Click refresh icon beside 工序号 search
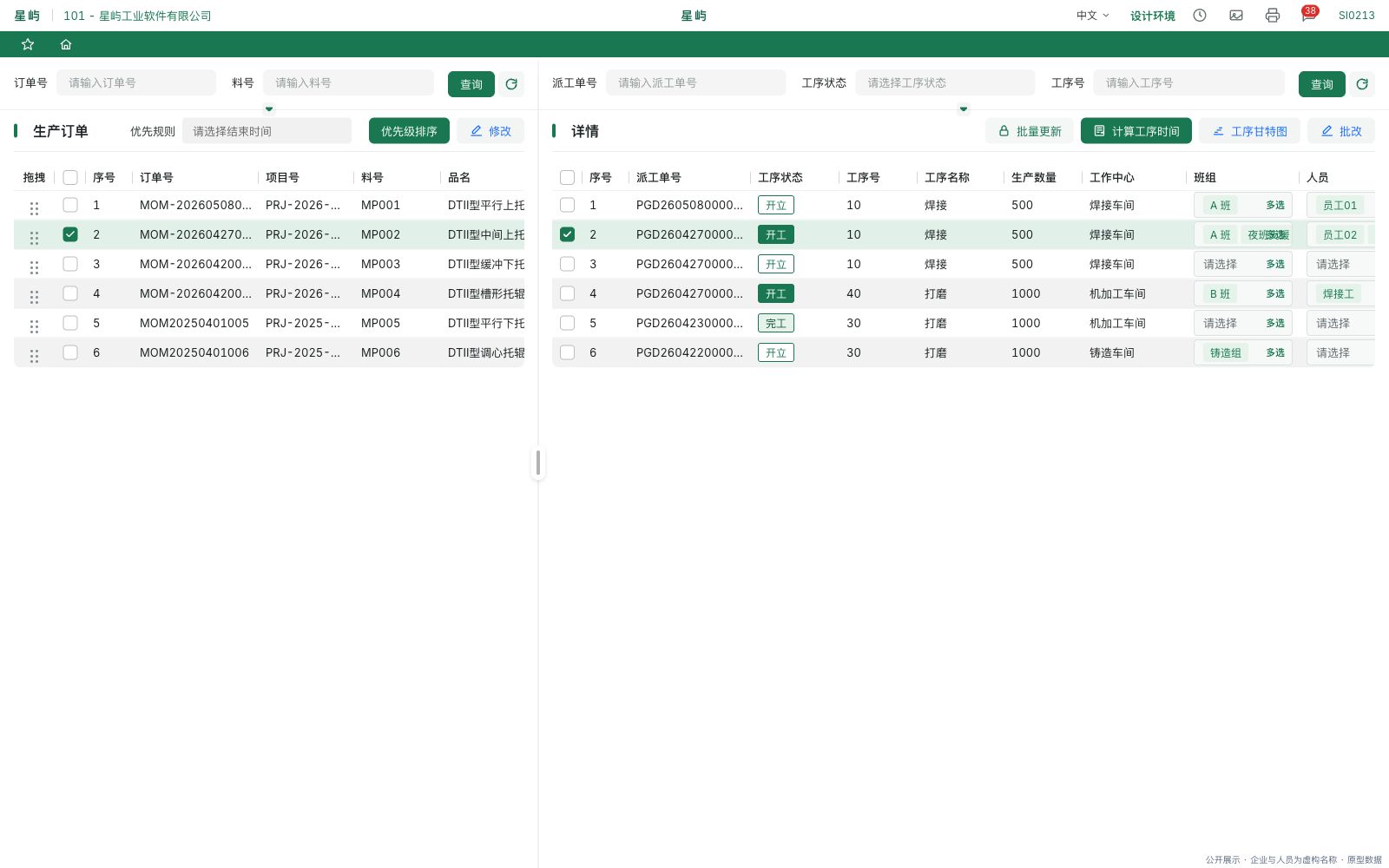 coord(1362,84)
